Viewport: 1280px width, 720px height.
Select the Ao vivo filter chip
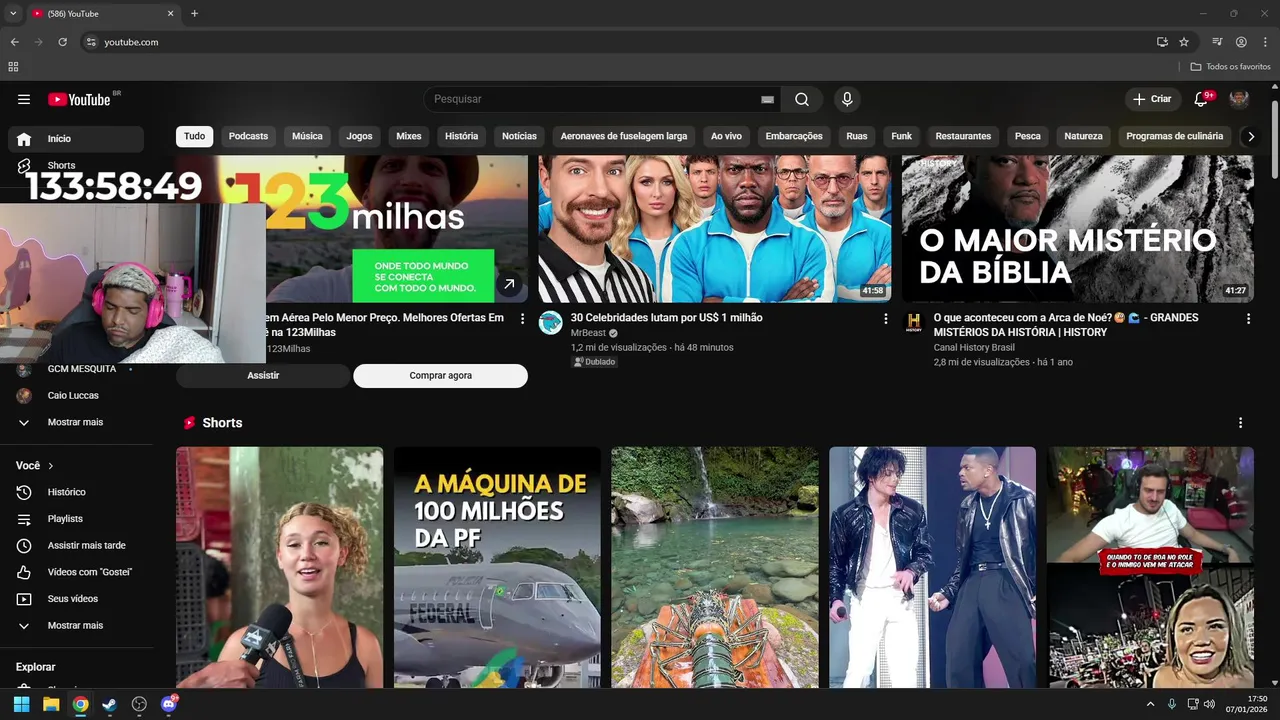point(726,136)
